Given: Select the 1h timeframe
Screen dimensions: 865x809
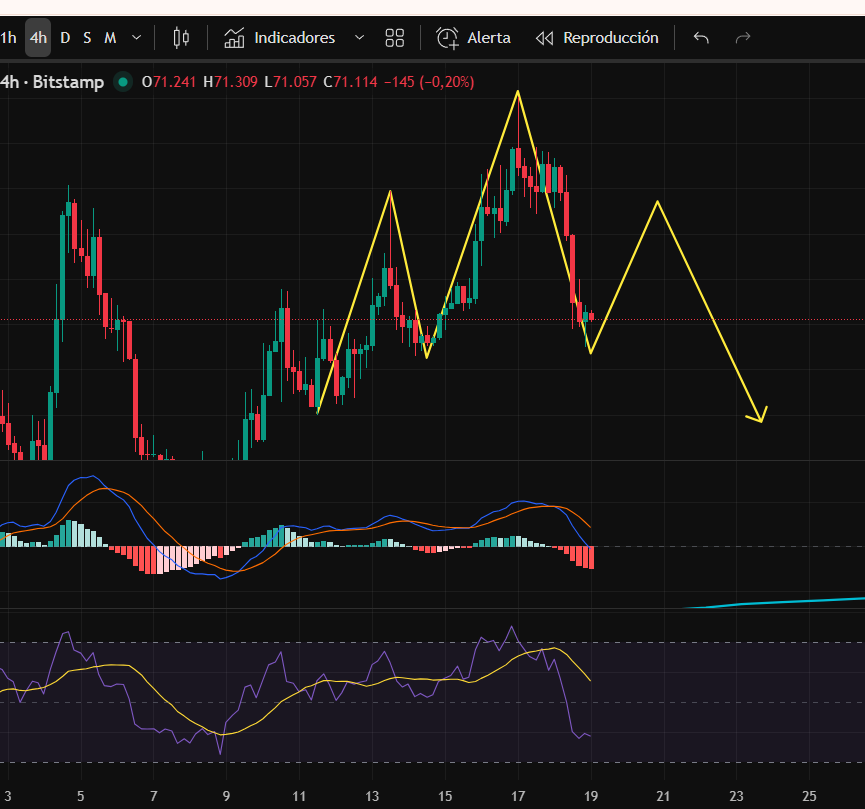Looking at the screenshot, I should [8, 38].
